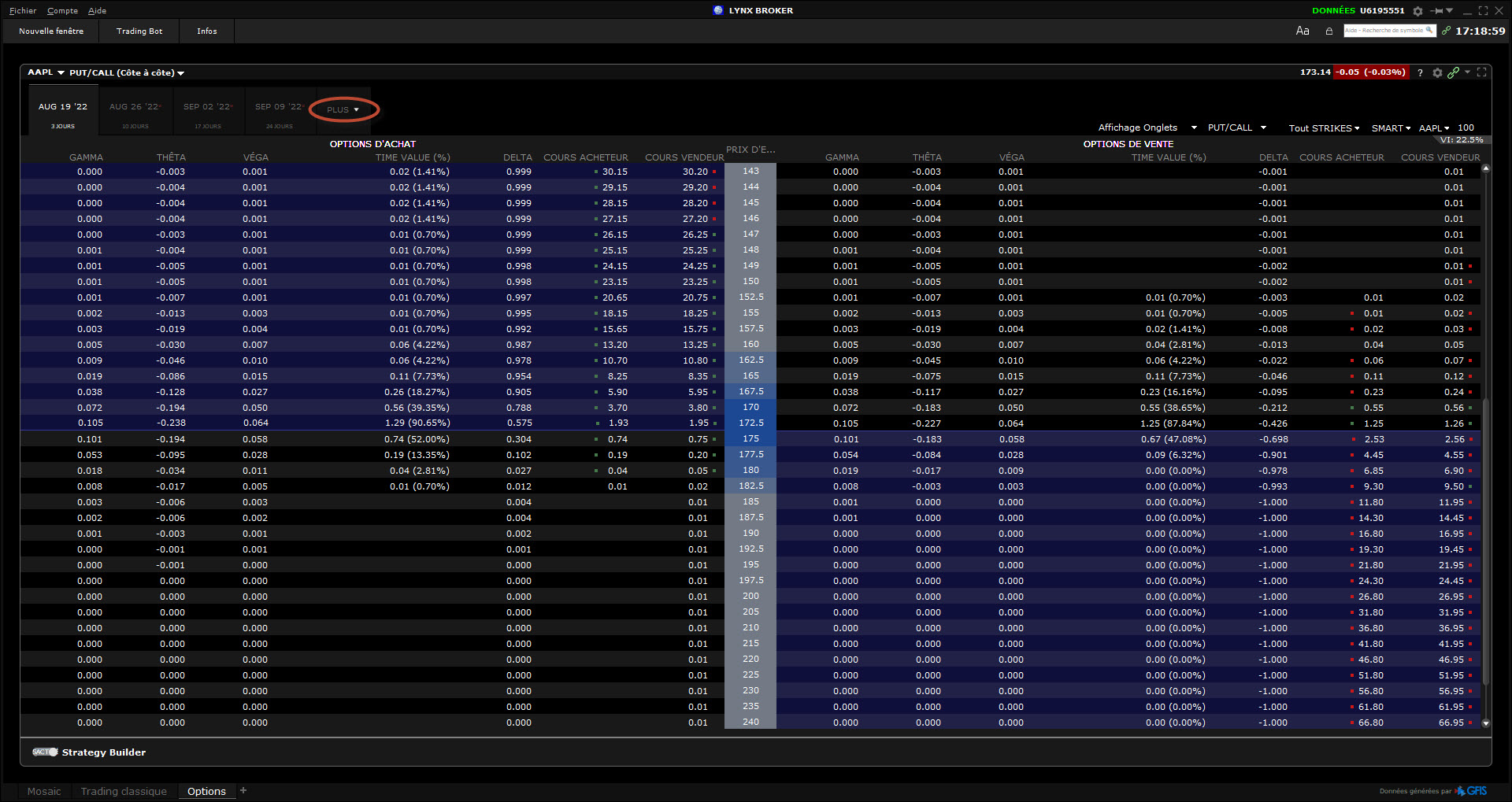Viewport: 1512px width, 802px height.
Task: Open Tout STRIKES dropdown
Action: [1324, 128]
